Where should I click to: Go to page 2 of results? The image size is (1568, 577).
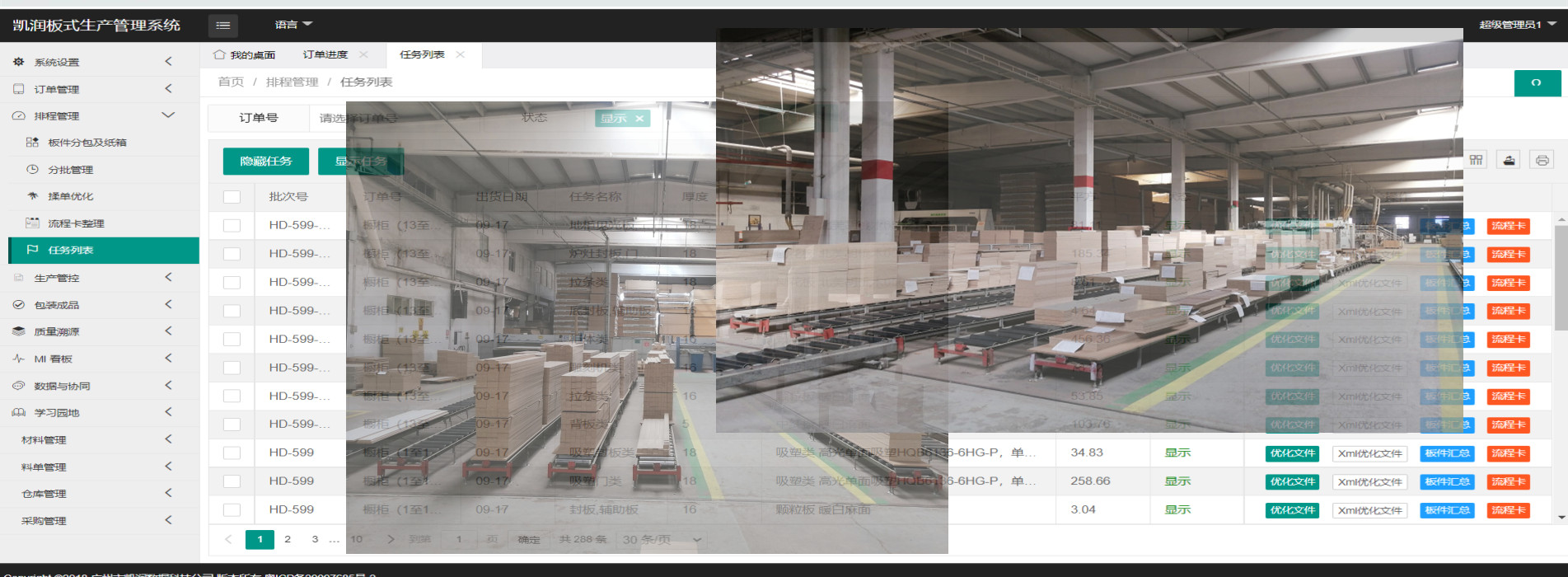pyautogui.click(x=288, y=540)
